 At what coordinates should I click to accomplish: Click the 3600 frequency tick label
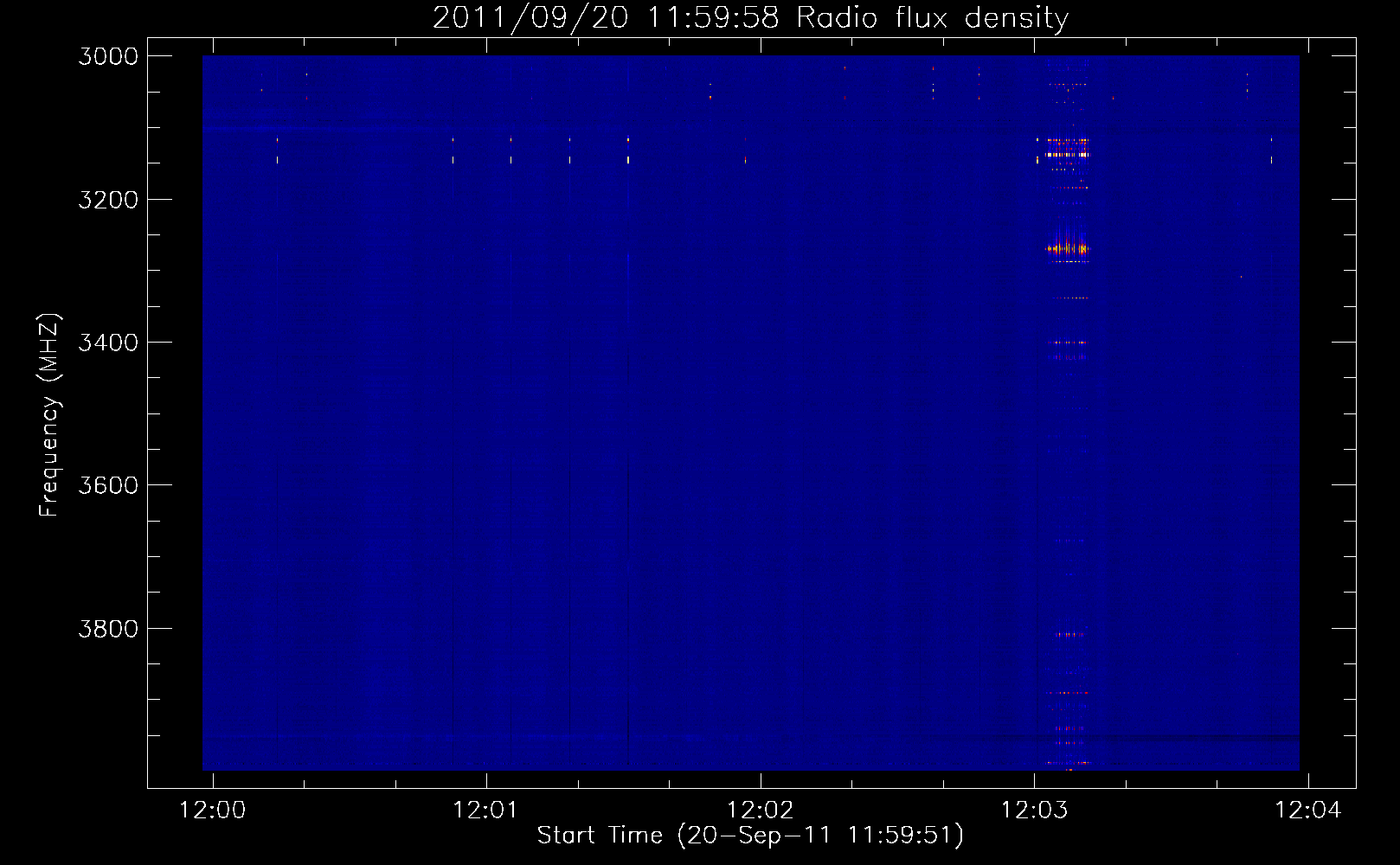[x=108, y=485]
